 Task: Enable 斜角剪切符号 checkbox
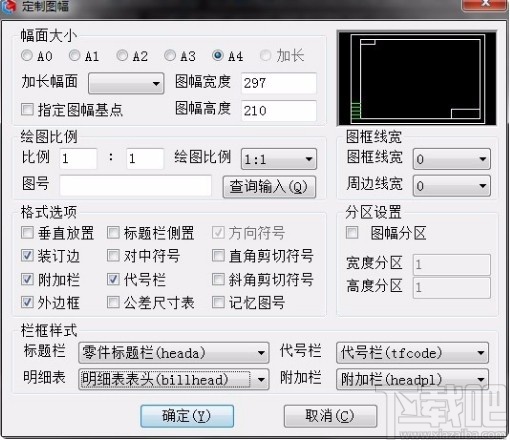pyautogui.click(x=218, y=279)
